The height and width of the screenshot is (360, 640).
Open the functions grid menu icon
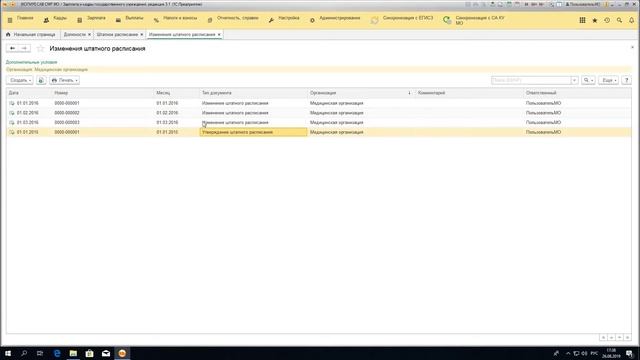(x=582, y=20)
